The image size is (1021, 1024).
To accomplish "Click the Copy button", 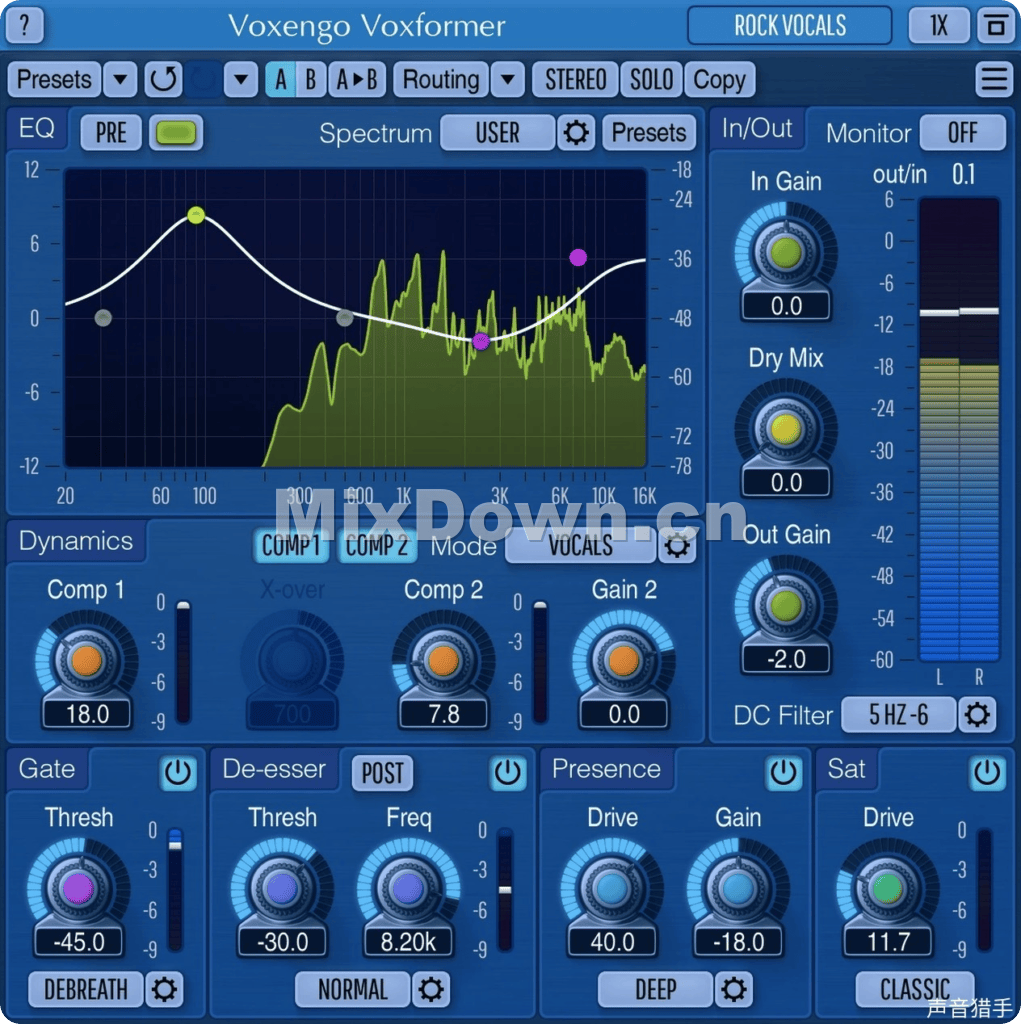I will pyautogui.click(x=719, y=79).
